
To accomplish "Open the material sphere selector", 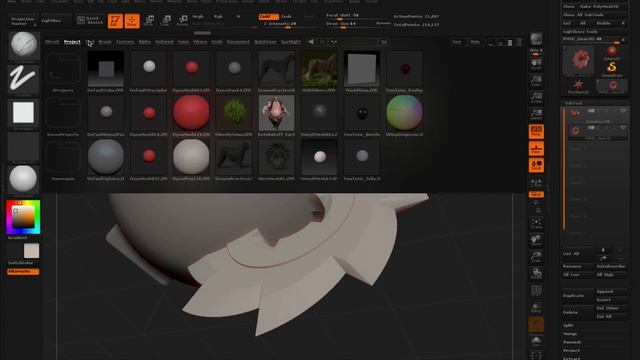I will (x=23, y=179).
